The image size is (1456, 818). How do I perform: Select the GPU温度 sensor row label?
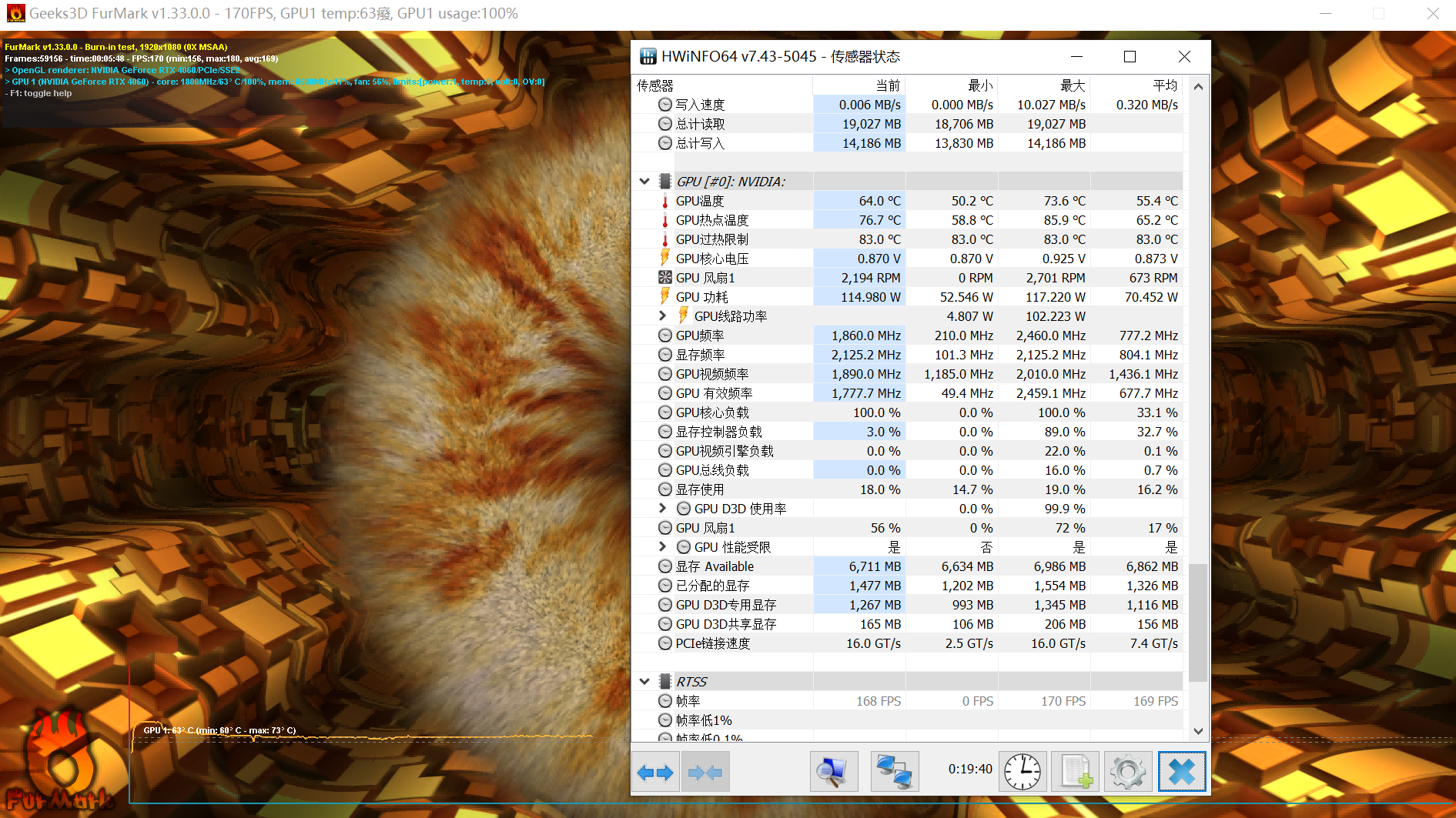tap(700, 201)
